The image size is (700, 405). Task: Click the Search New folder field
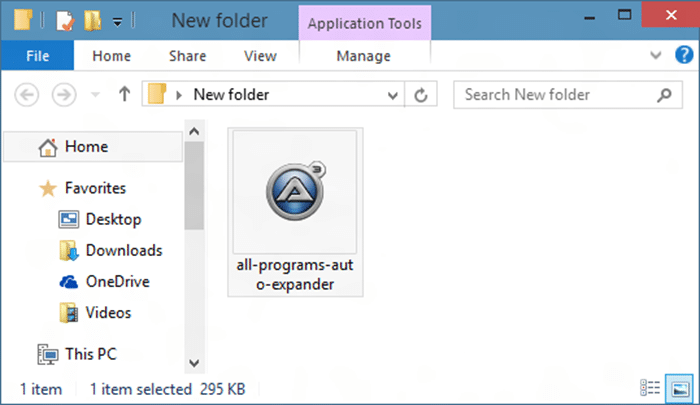click(x=568, y=95)
